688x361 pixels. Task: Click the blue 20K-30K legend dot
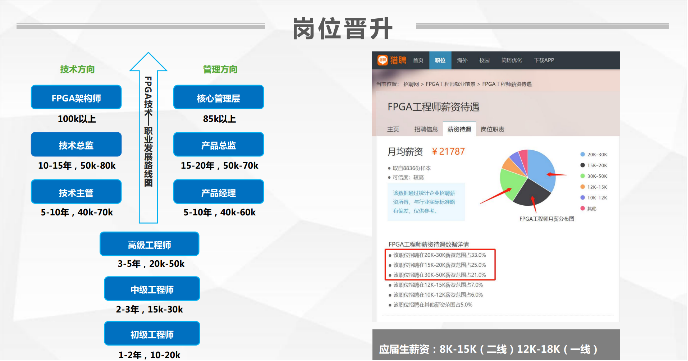click(x=582, y=154)
